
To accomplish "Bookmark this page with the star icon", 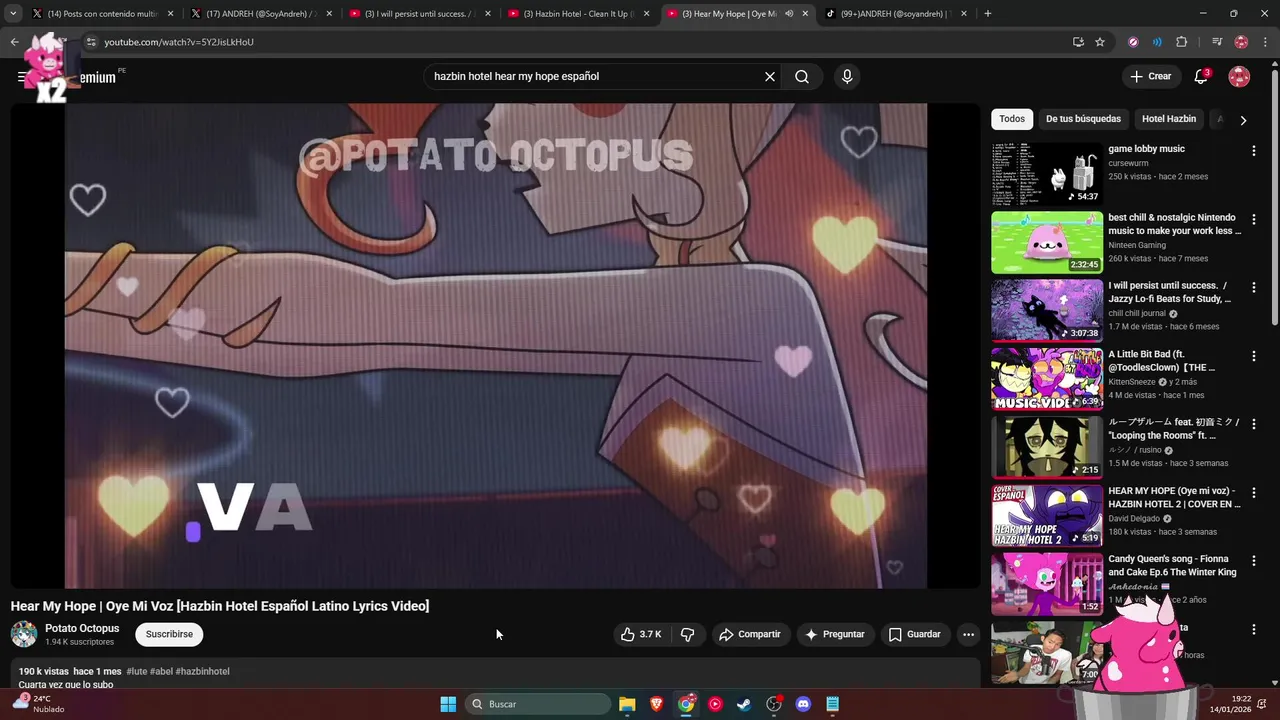I will point(1100,42).
